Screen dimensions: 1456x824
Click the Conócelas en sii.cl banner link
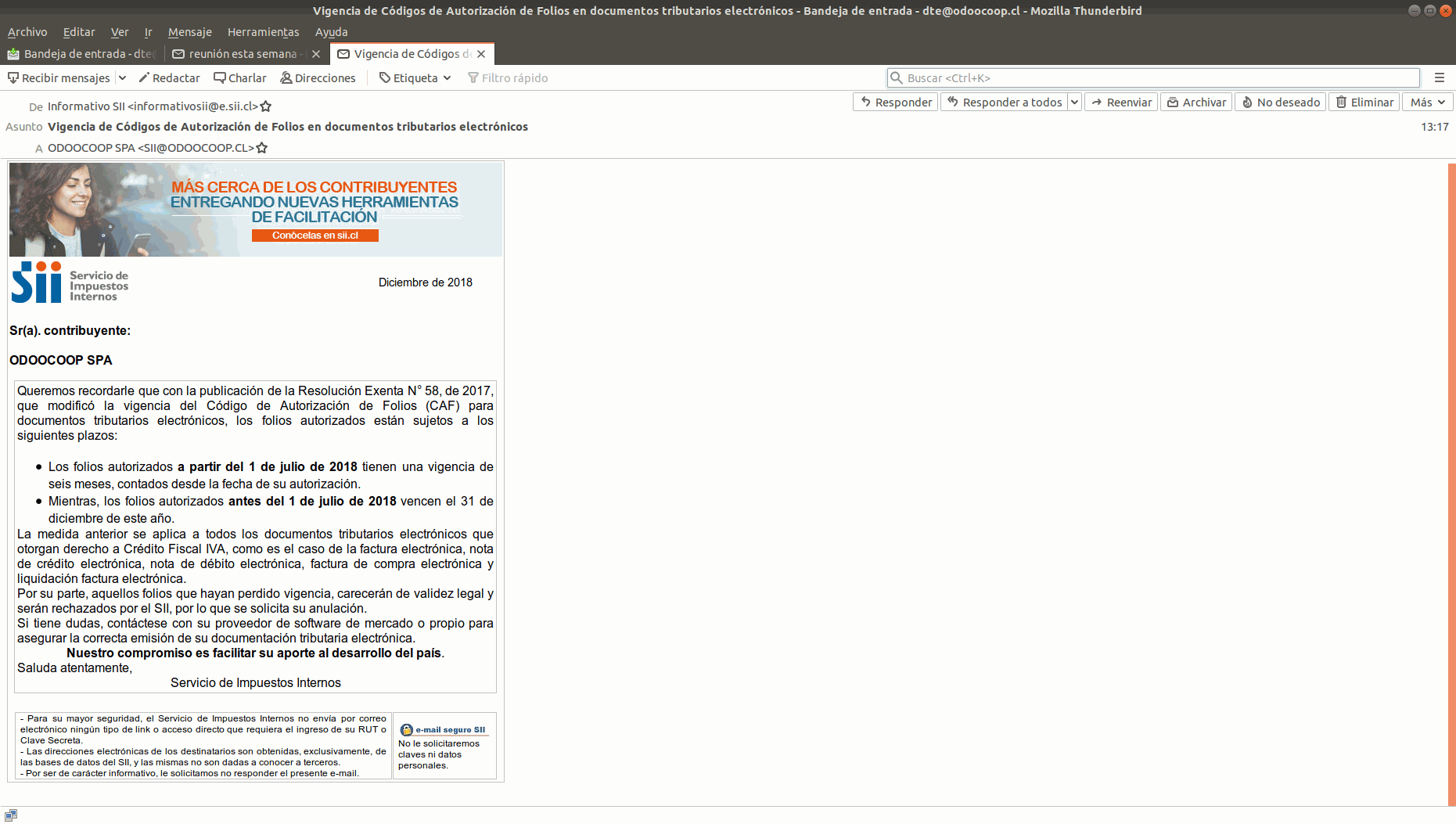click(315, 236)
